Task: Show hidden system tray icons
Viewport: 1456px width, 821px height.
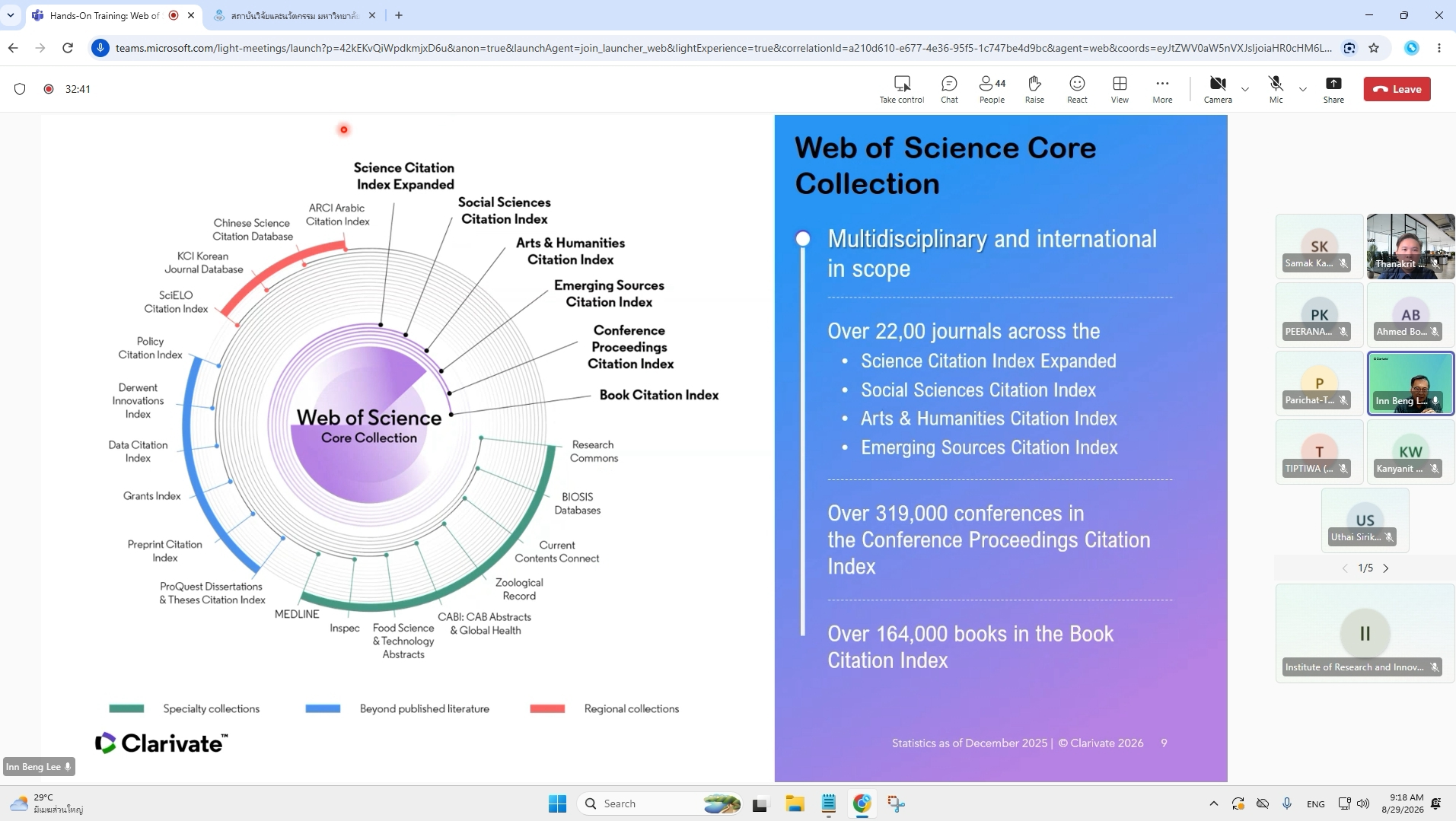Action: point(1214,803)
